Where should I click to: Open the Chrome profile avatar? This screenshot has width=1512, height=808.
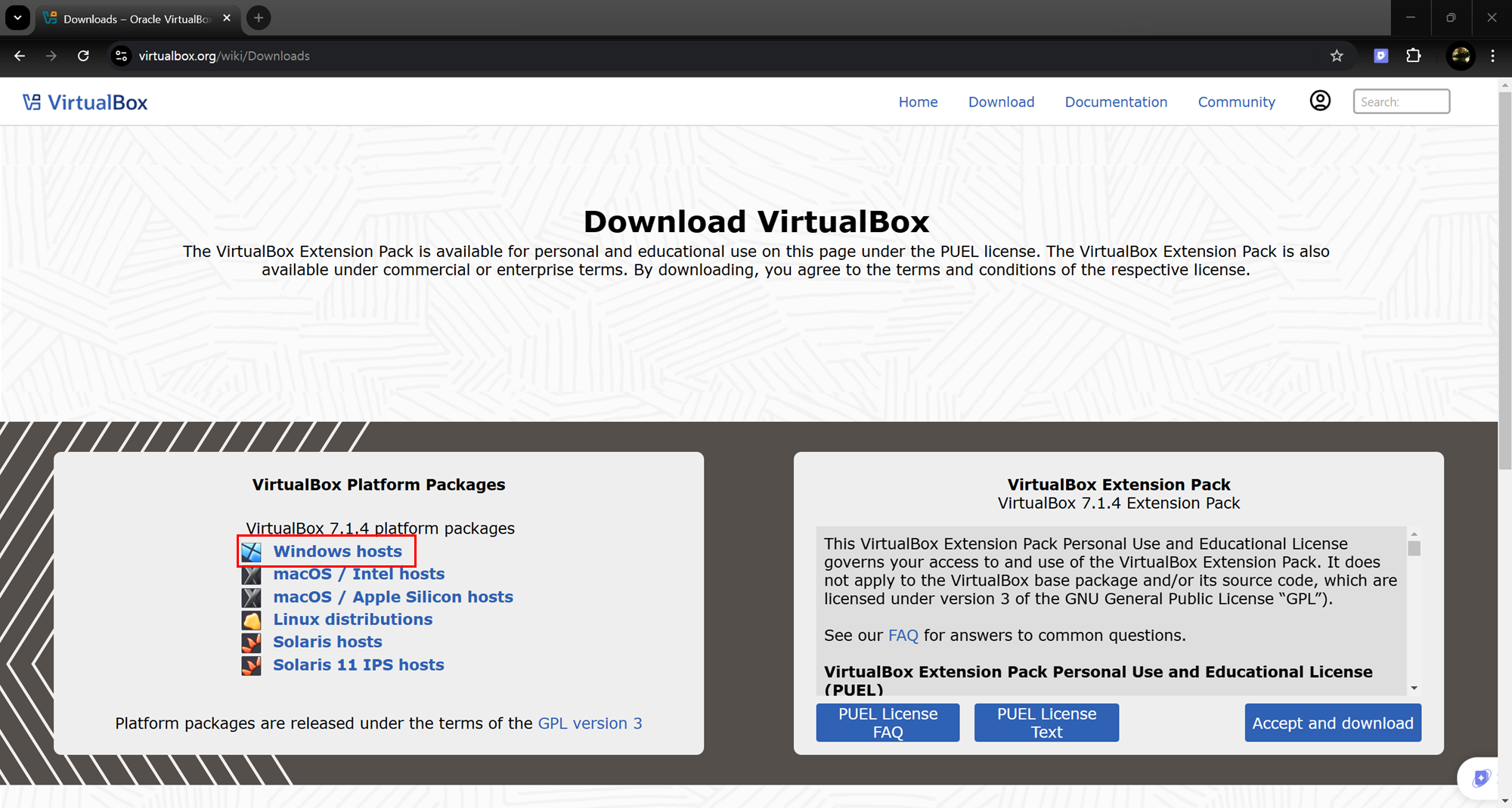pyautogui.click(x=1461, y=56)
